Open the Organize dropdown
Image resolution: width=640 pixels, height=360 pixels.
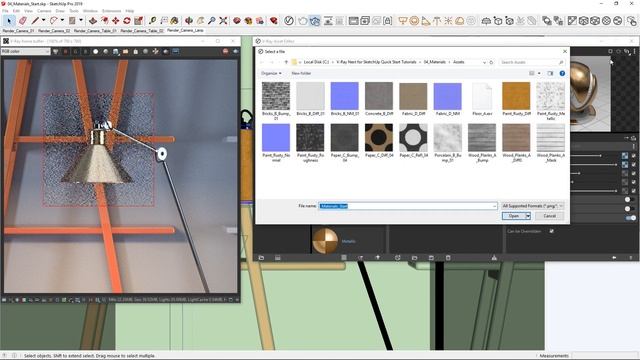271,73
